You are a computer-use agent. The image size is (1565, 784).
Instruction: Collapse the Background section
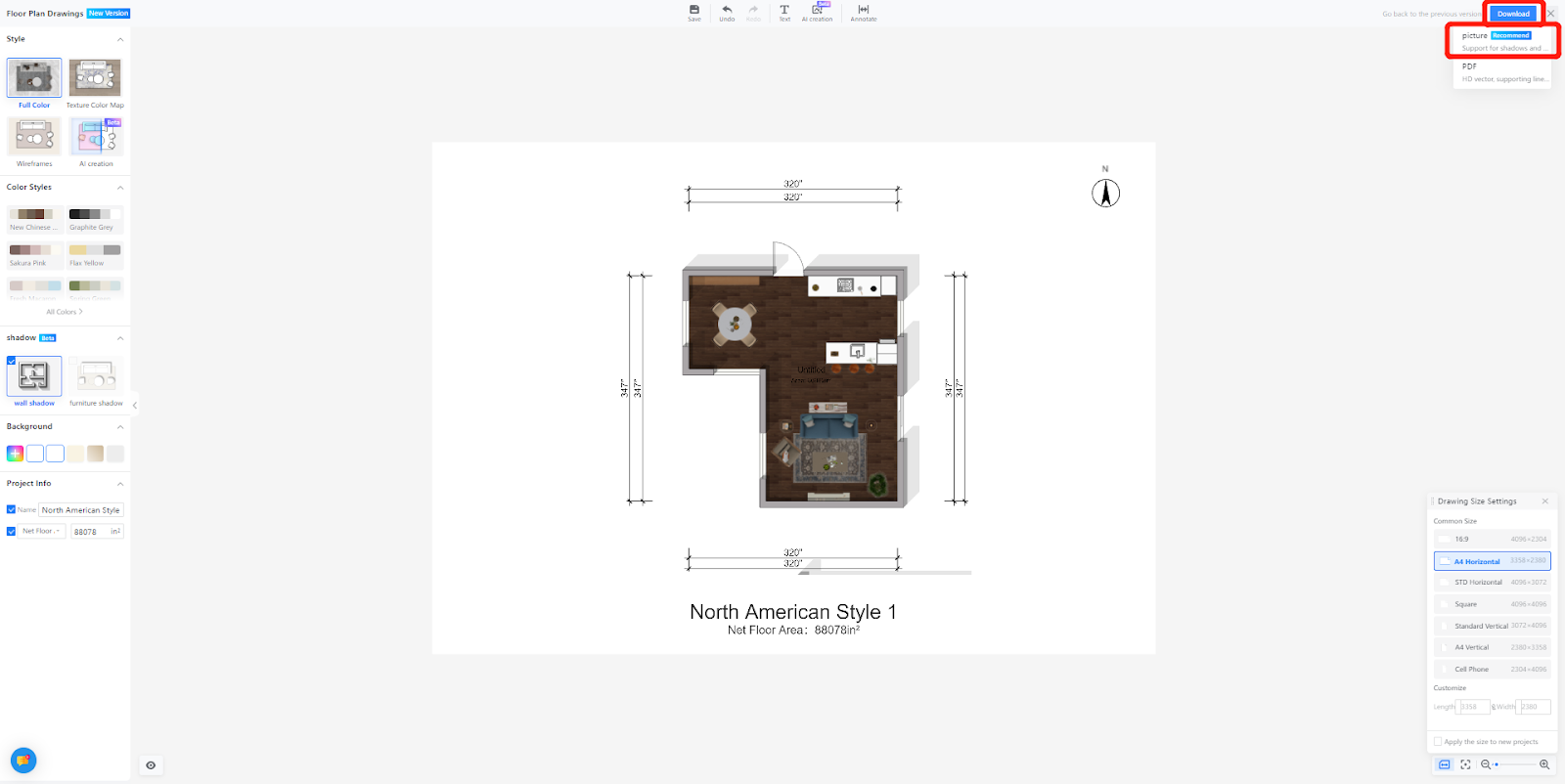[x=120, y=427]
